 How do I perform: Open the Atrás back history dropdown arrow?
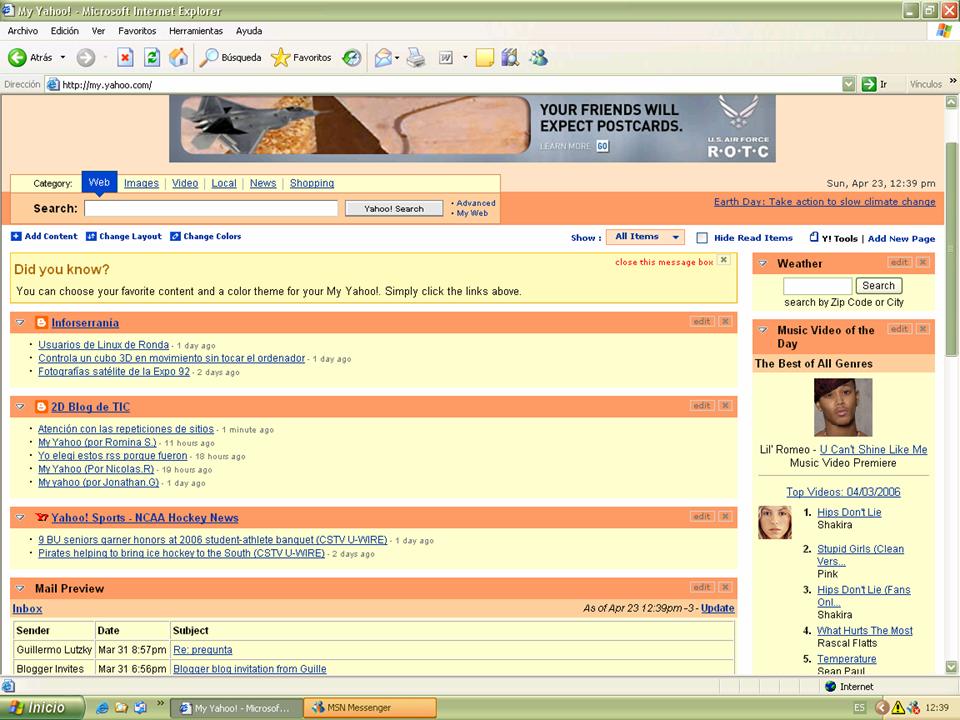click(62, 58)
